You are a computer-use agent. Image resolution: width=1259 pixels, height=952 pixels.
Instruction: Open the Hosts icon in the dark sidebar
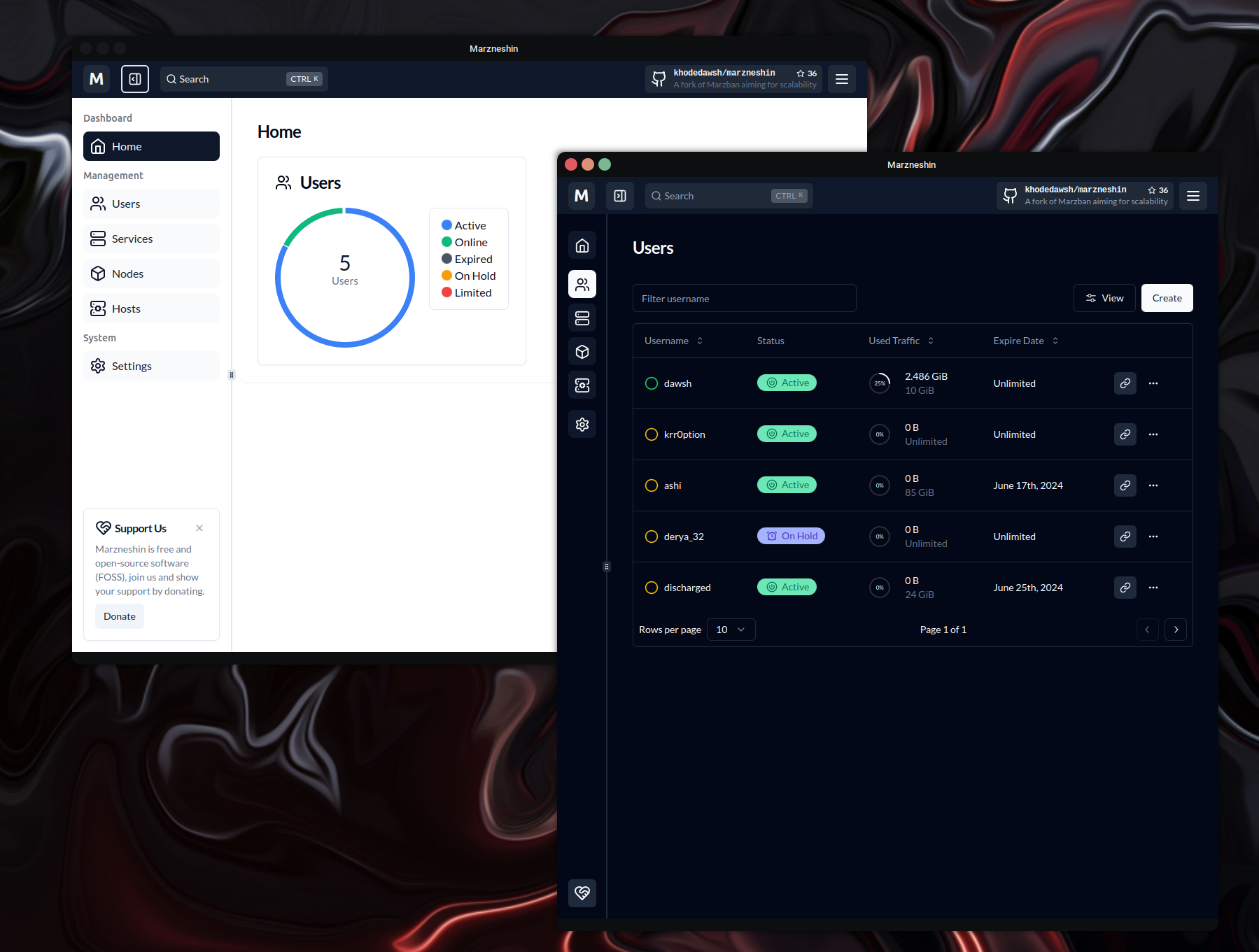tap(582, 385)
